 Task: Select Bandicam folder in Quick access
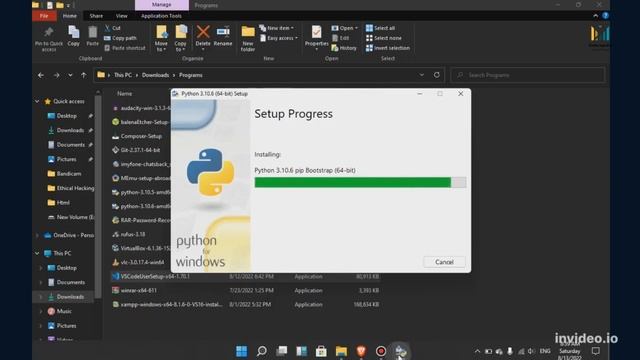64,174
